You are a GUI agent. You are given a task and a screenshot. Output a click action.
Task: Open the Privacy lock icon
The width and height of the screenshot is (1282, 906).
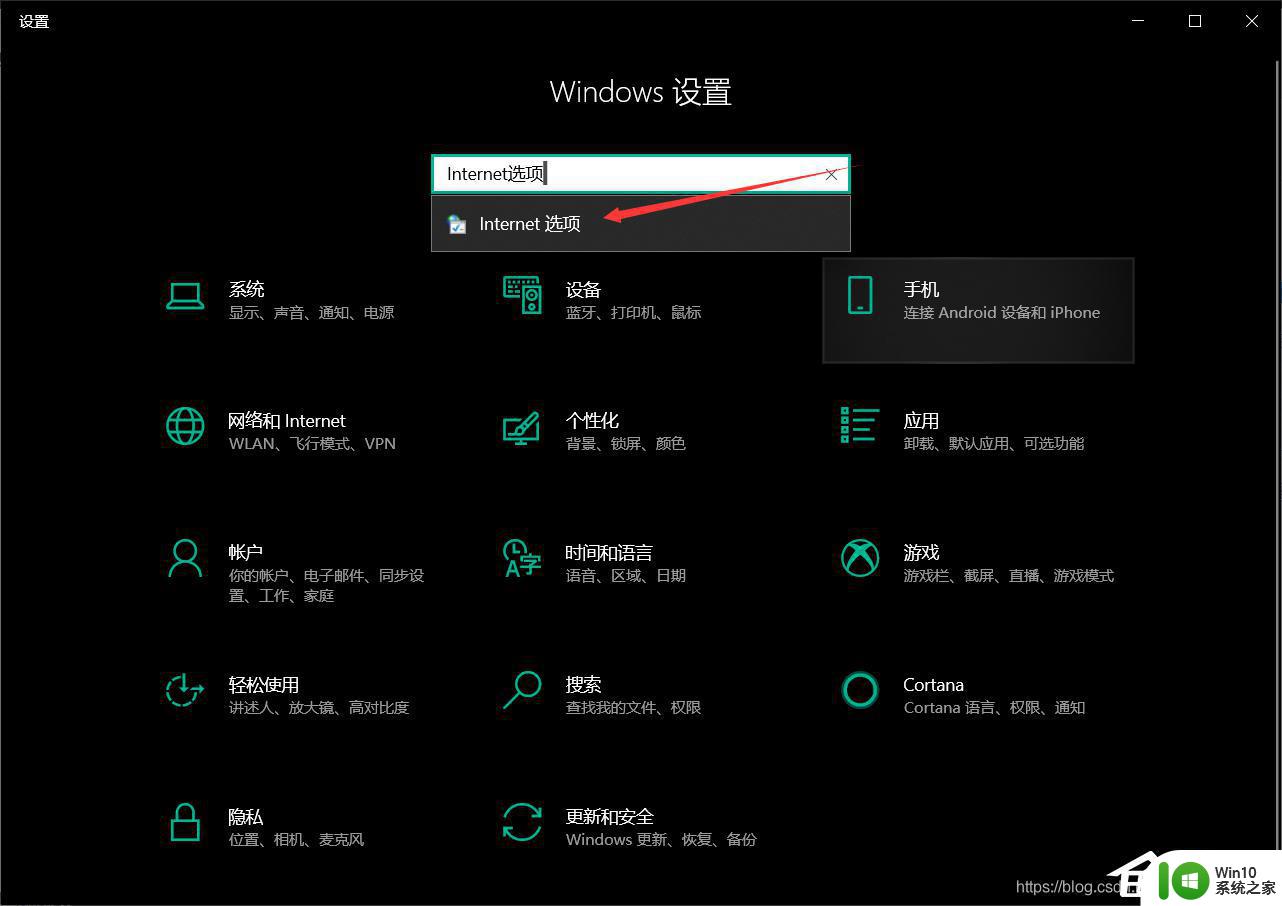click(x=185, y=822)
